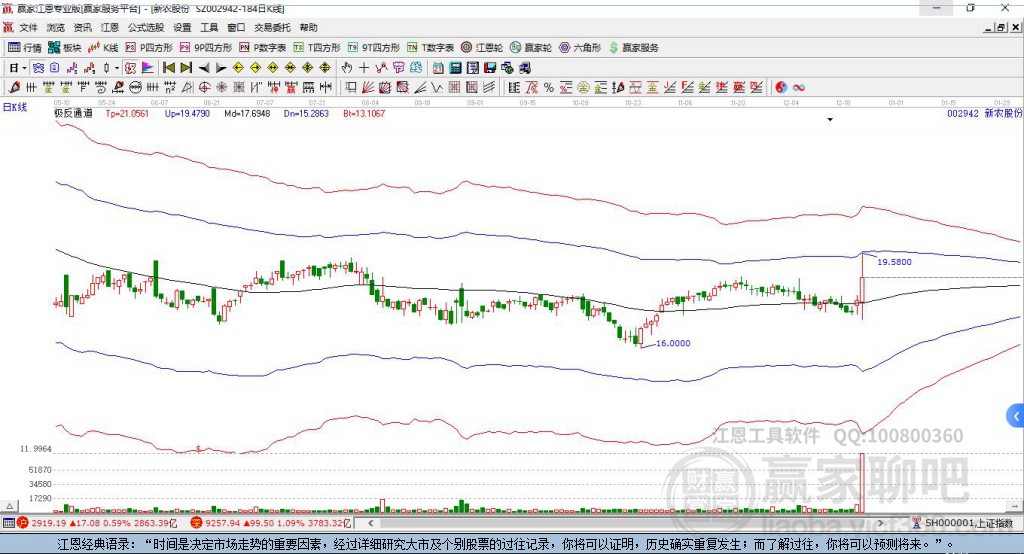Click the 002942 新农股份 stock label
Viewport: 1024px width, 554px height.
click(x=984, y=113)
